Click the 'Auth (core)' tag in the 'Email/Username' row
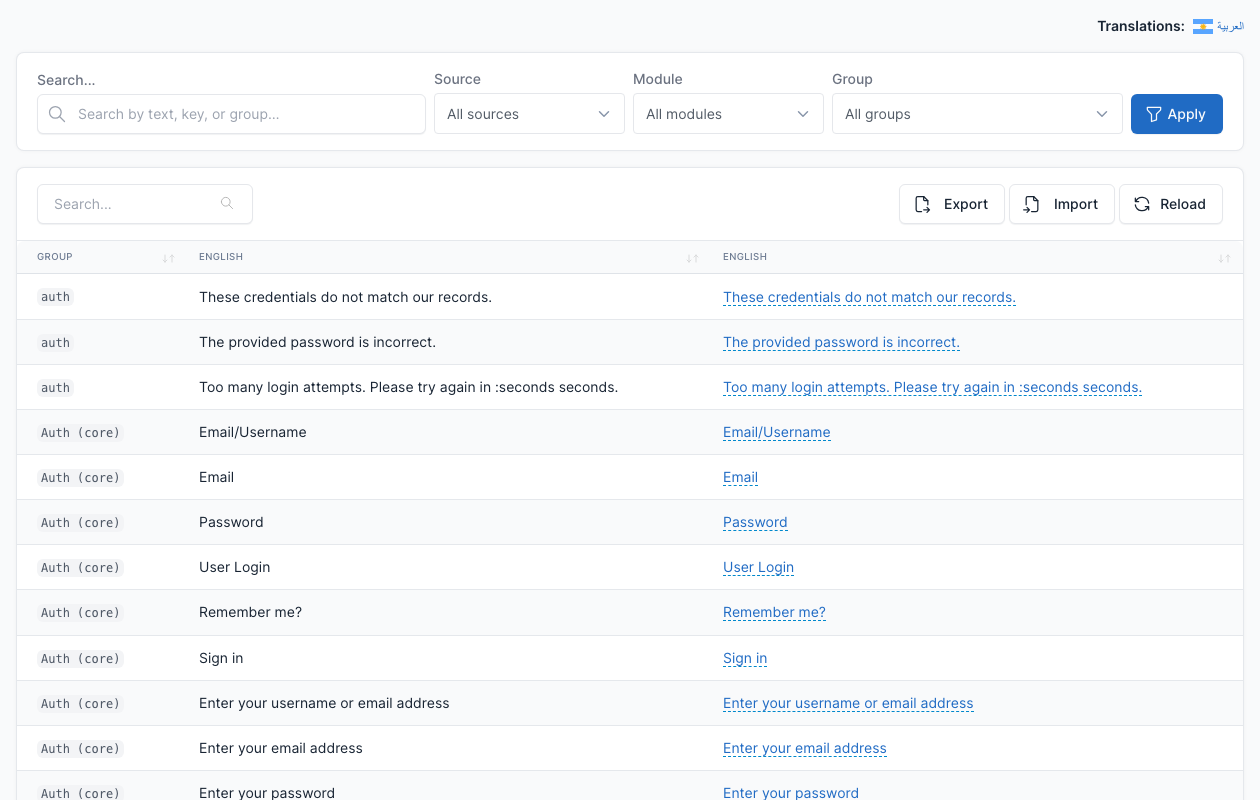Screen dimensions: 1260x800 [80, 433]
